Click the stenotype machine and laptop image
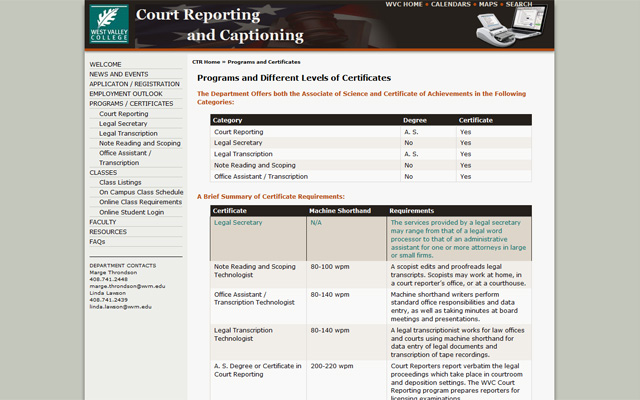 click(x=511, y=26)
